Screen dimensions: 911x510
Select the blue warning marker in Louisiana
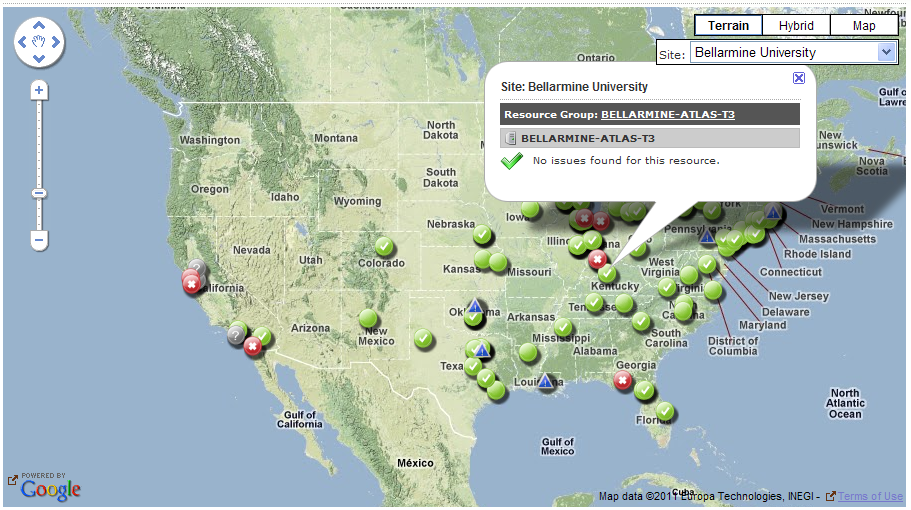point(544,381)
